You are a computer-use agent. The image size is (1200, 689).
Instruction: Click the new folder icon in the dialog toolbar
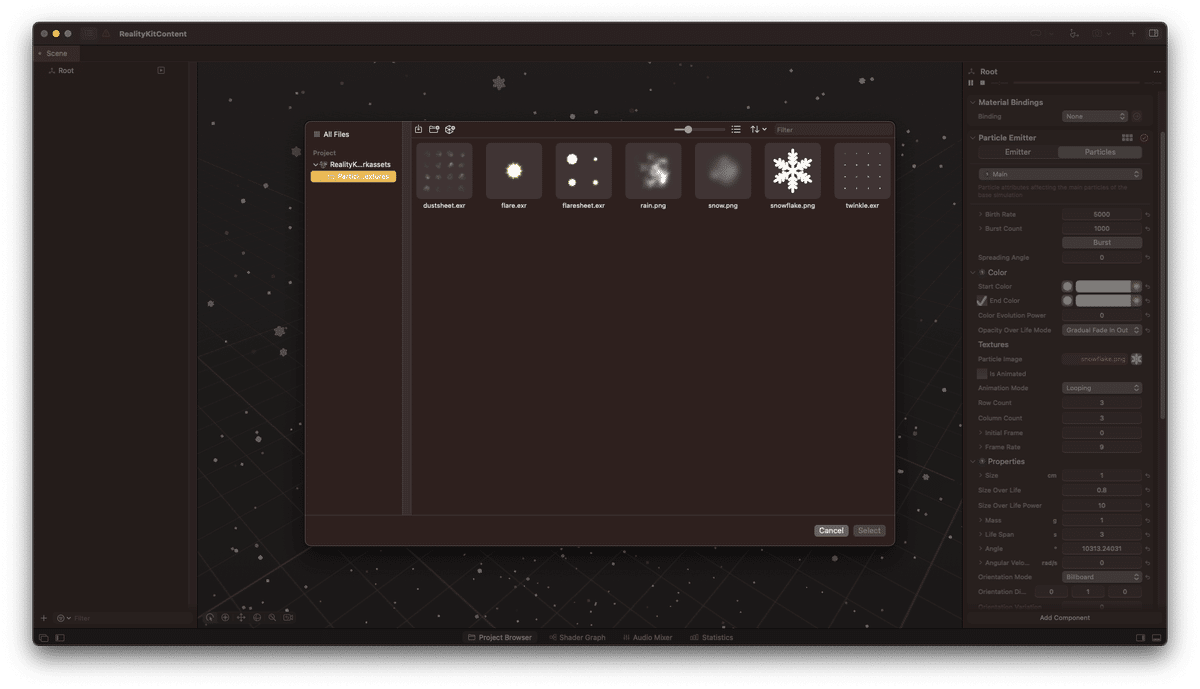(434, 129)
